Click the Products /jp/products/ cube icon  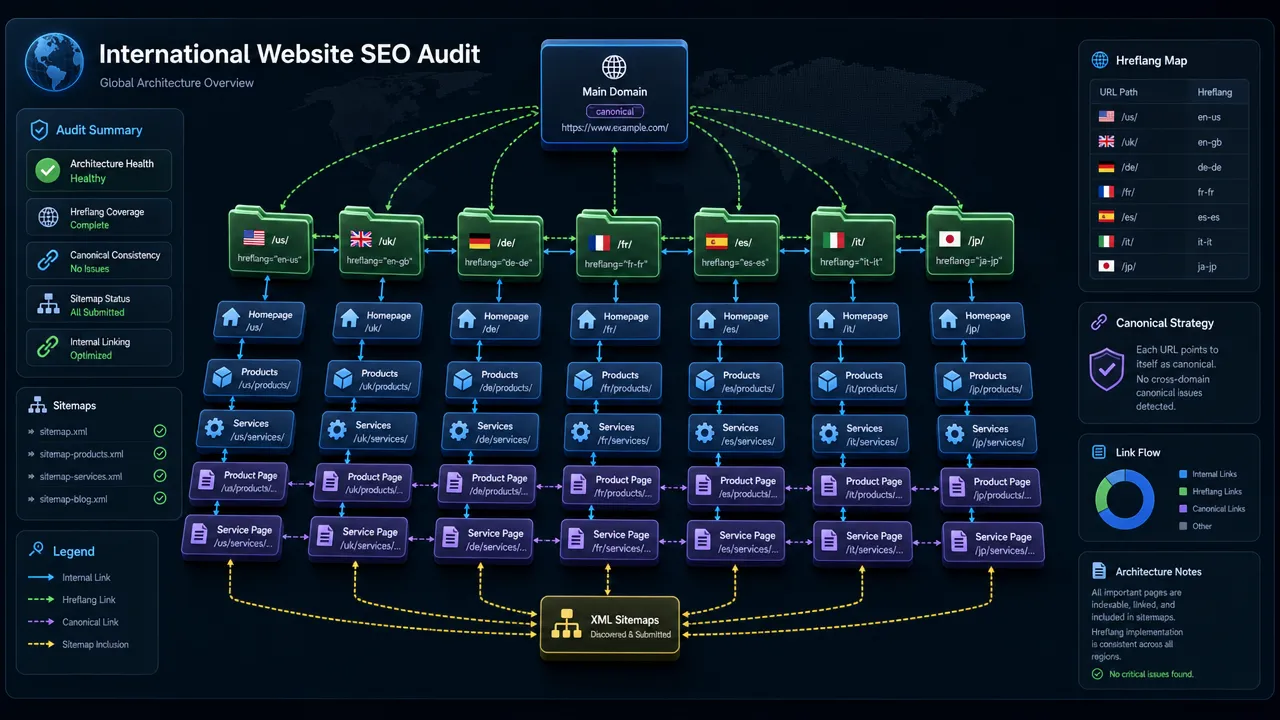coord(951,382)
